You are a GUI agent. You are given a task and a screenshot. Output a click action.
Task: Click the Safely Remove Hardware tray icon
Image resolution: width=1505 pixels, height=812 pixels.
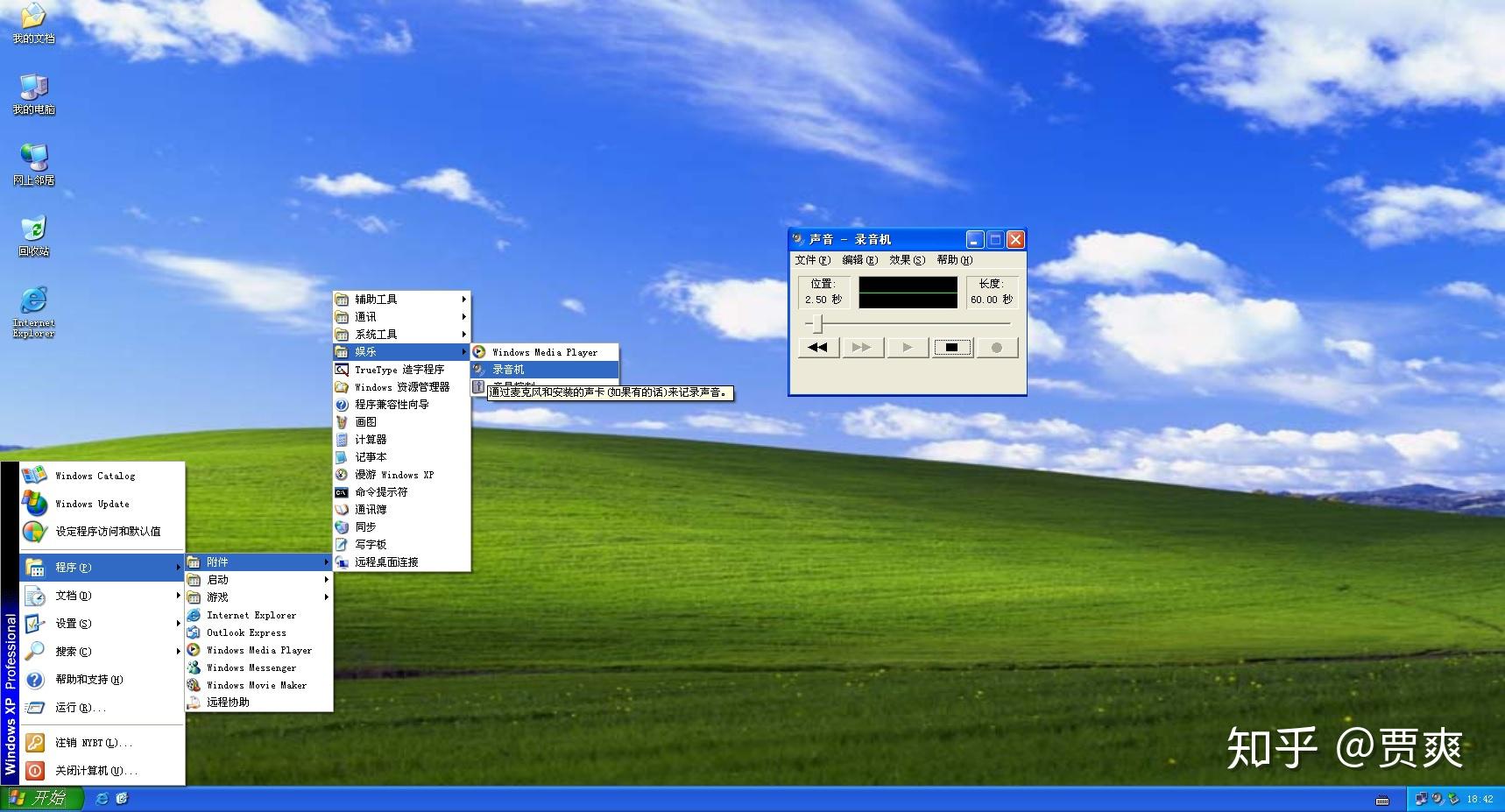tap(1453, 799)
